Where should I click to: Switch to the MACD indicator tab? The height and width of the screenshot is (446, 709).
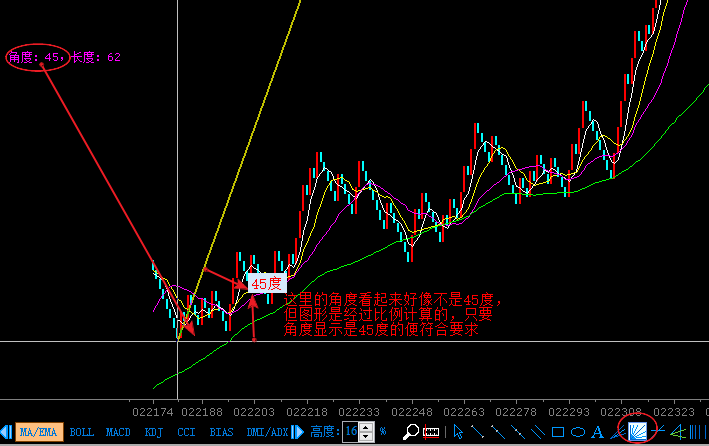(119, 432)
